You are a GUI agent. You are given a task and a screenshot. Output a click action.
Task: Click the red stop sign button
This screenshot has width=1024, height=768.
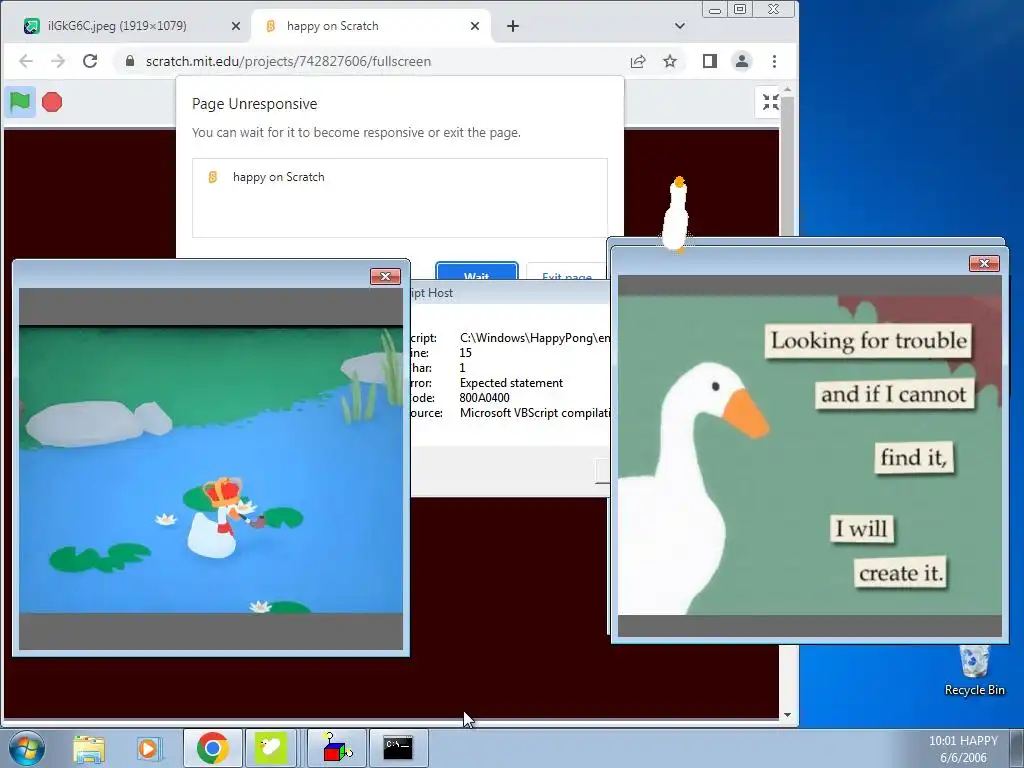tap(52, 103)
